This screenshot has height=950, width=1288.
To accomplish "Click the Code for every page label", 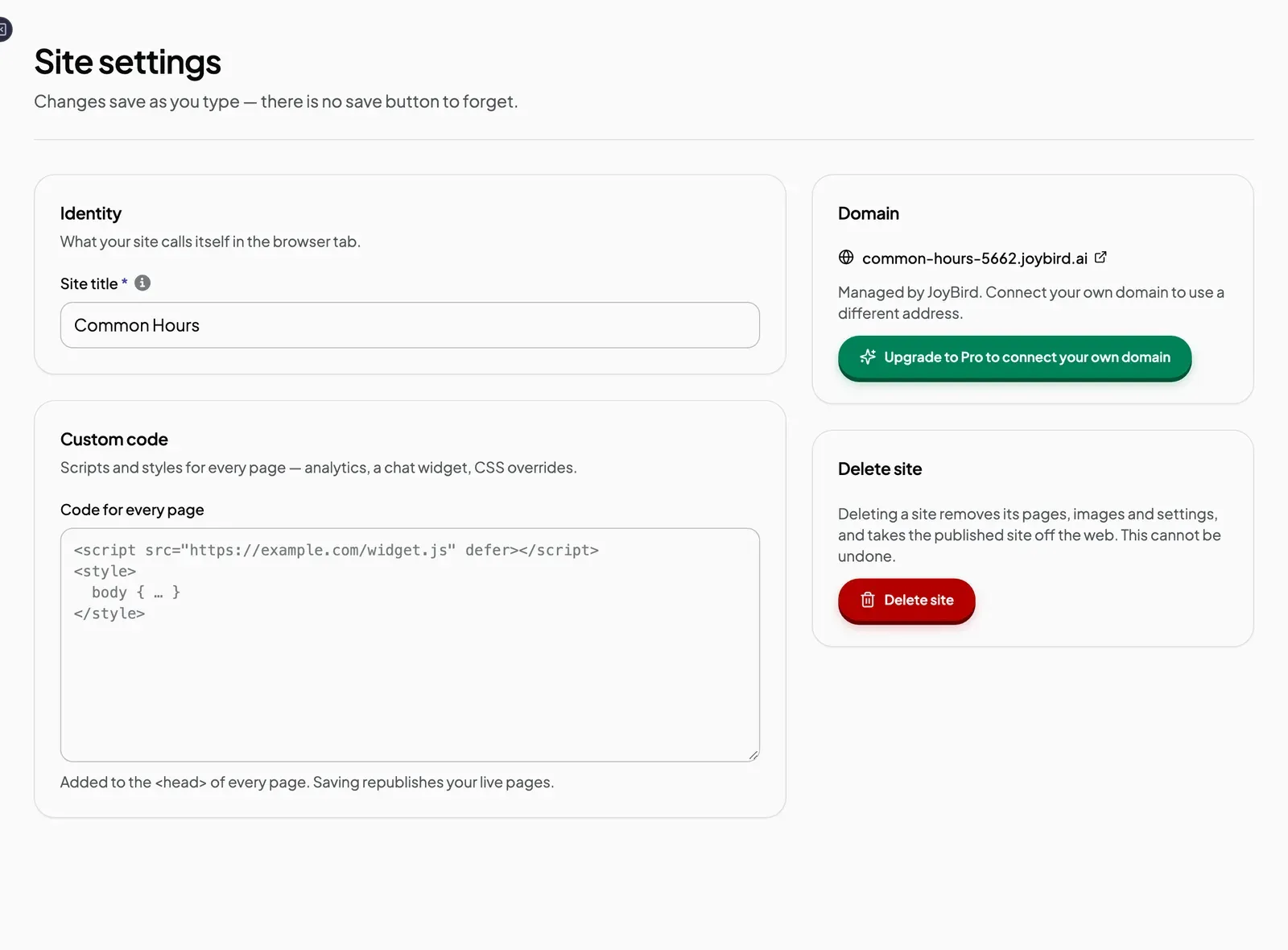I will coord(132,510).
